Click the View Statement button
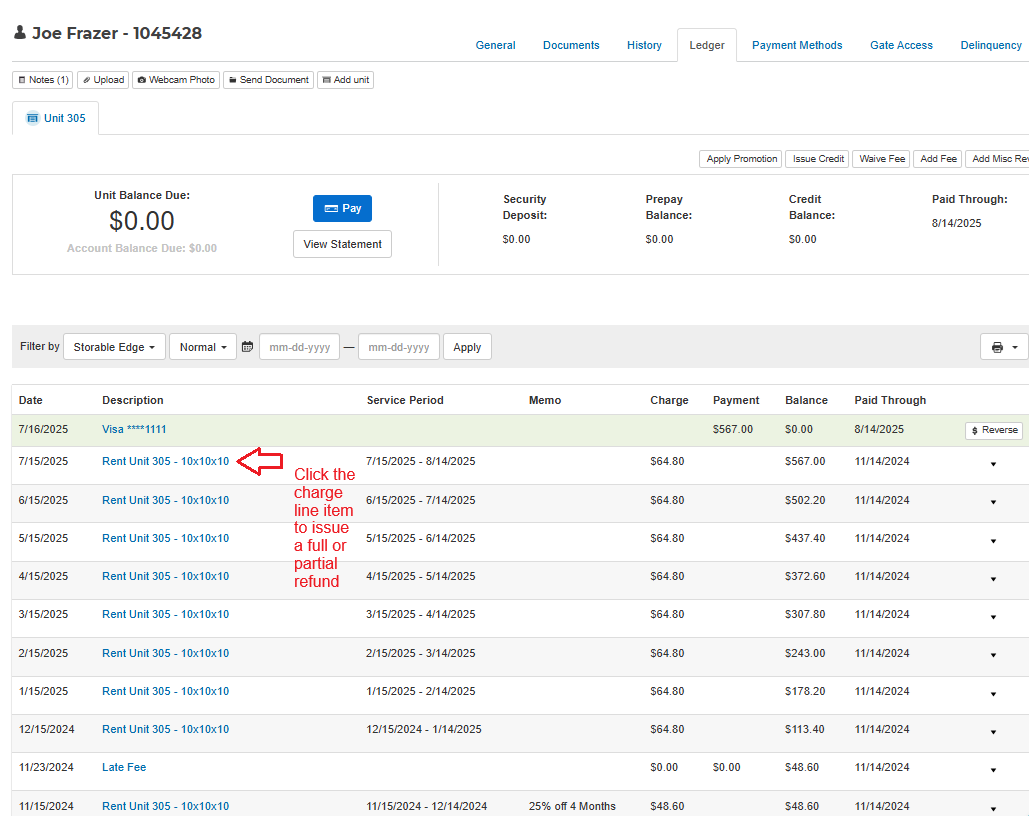 tap(342, 244)
